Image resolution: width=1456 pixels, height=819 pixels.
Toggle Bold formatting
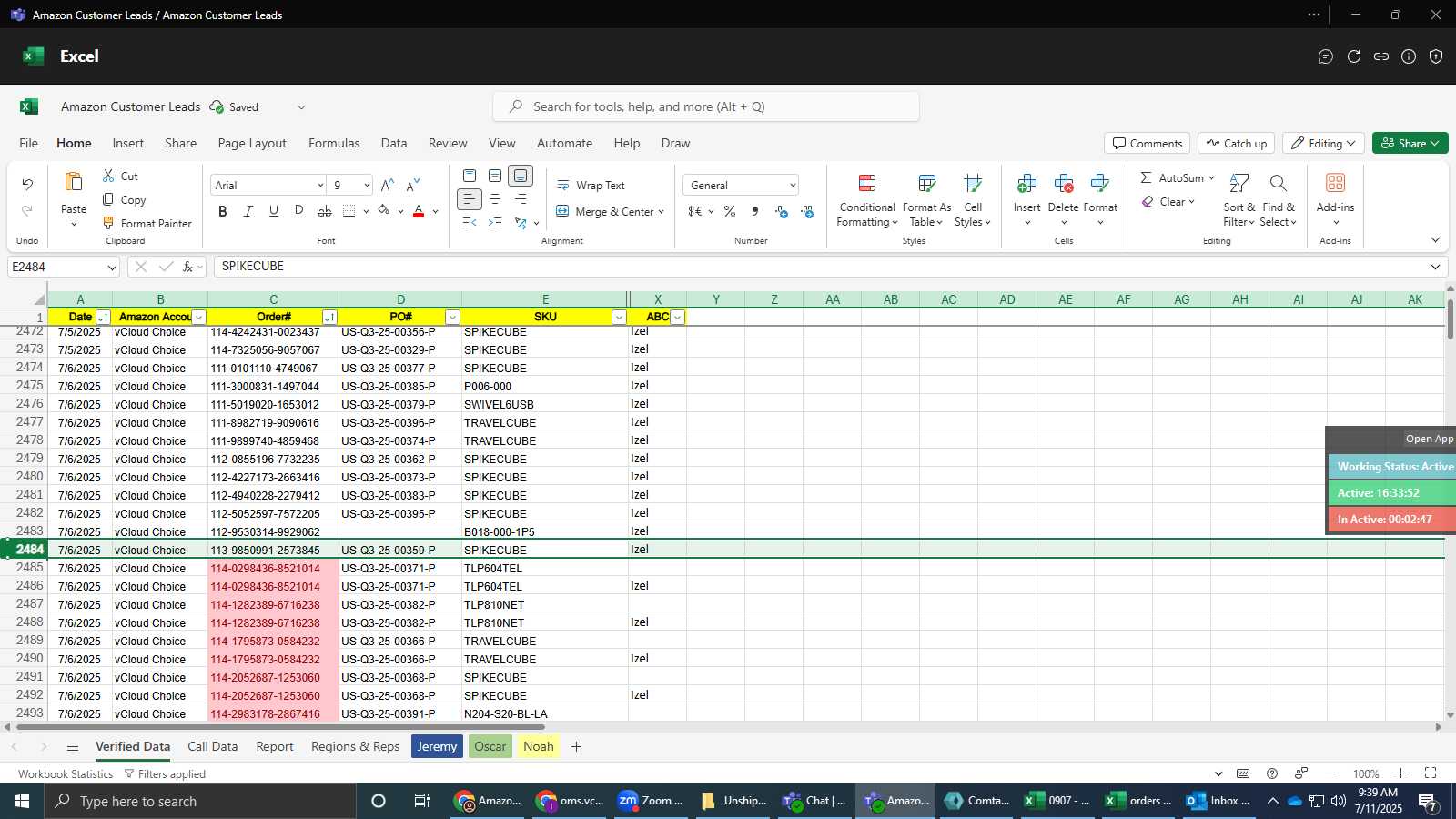tap(223, 211)
